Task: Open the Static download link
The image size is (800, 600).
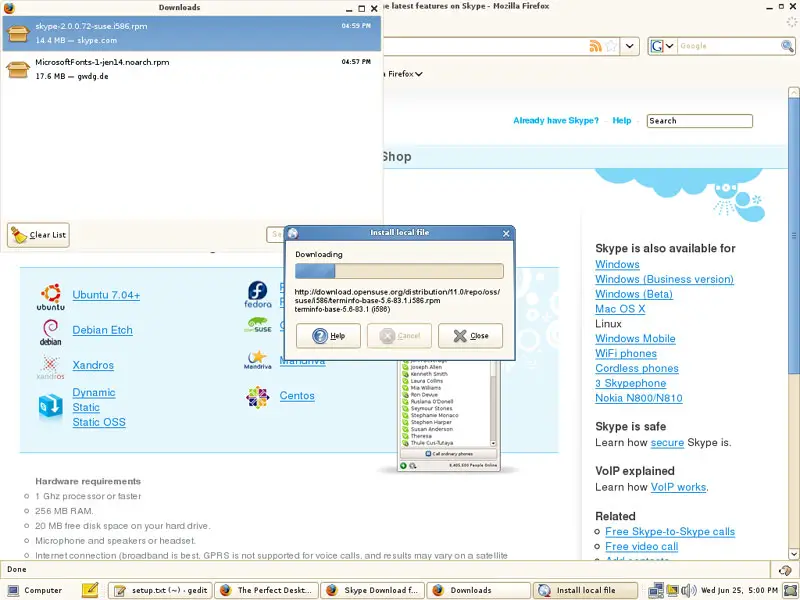Action: click(x=86, y=407)
